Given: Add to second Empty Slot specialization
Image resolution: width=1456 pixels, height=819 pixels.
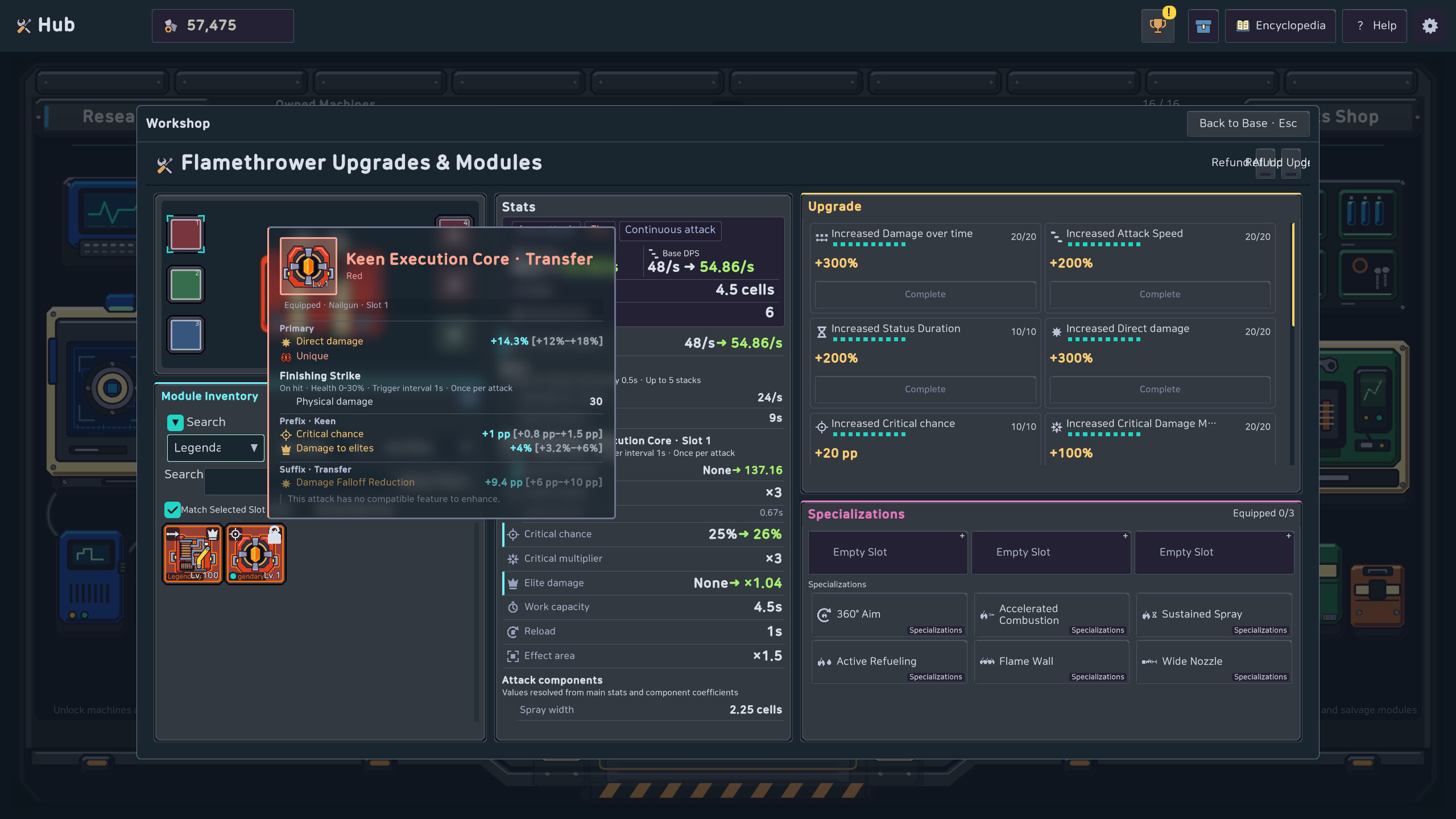Looking at the screenshot, I should pos(1051,552).
